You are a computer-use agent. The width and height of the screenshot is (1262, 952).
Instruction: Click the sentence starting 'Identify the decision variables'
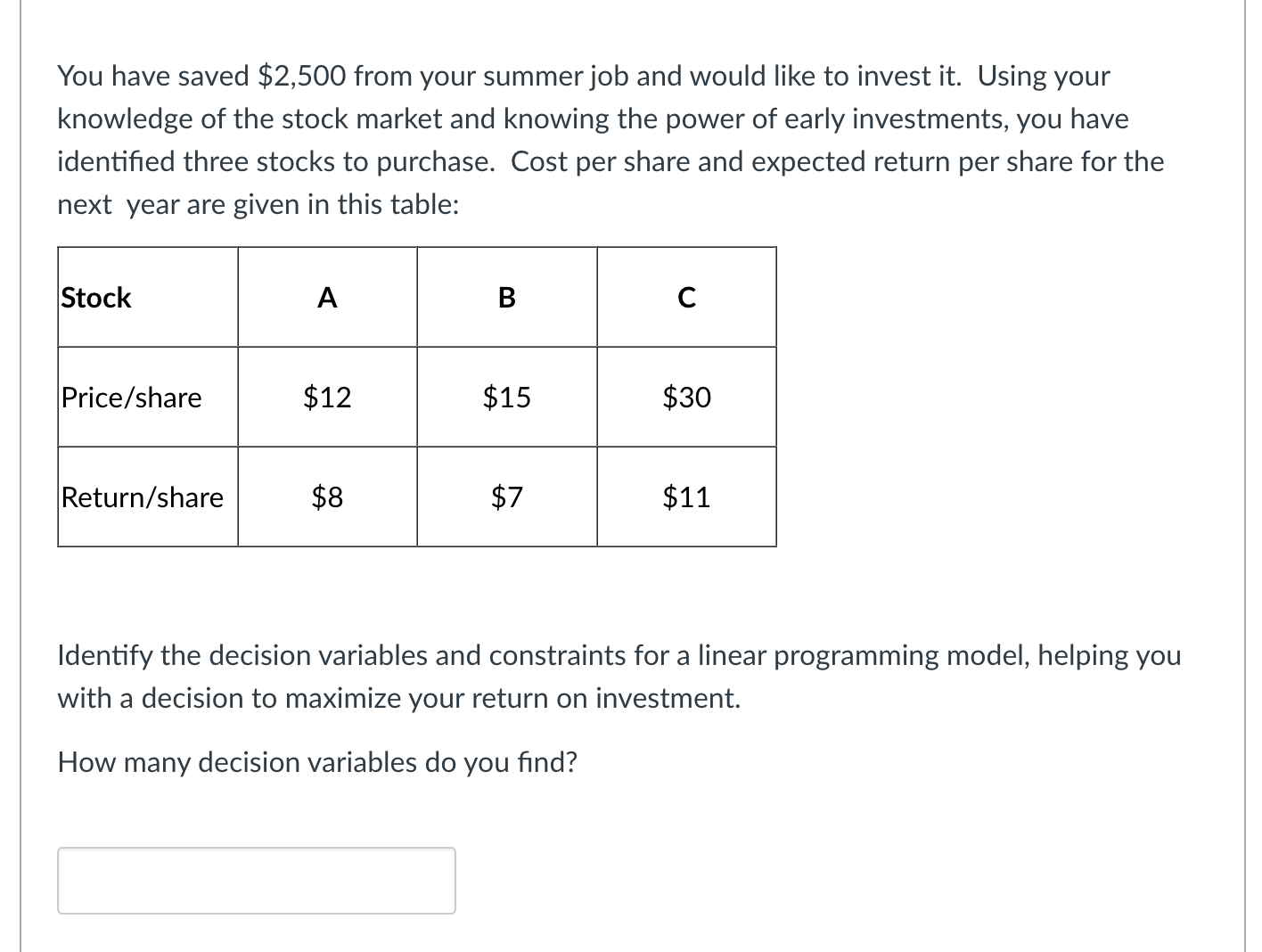(x=619, y=677)
